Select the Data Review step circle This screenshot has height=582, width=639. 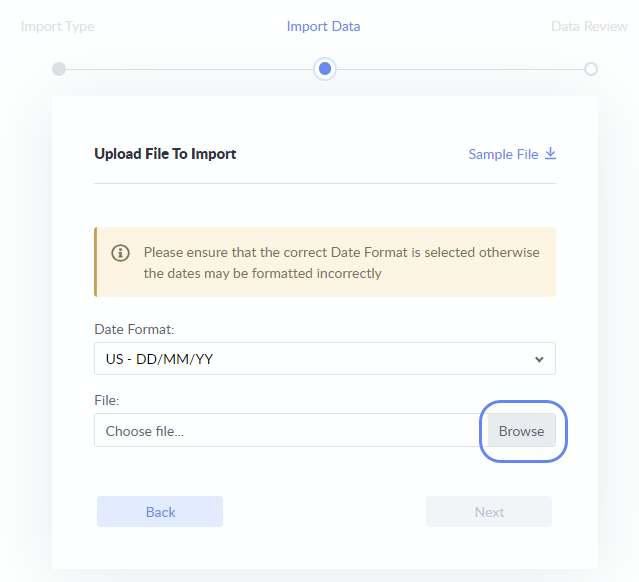[591, 69]
